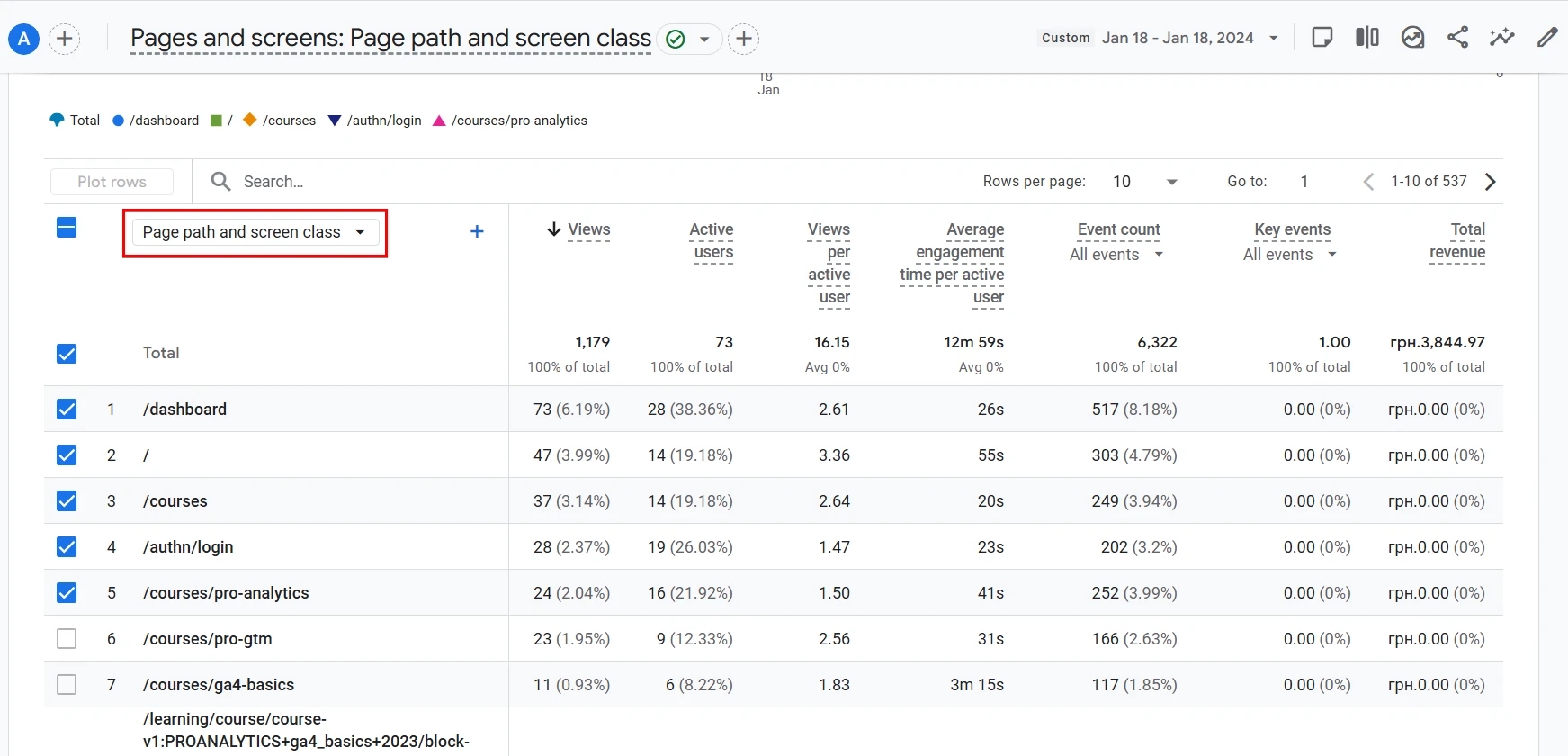Open the dropdown arrow next to the report status checkmark
Viewport: 1568px width, 756px height.
point(704,39)
